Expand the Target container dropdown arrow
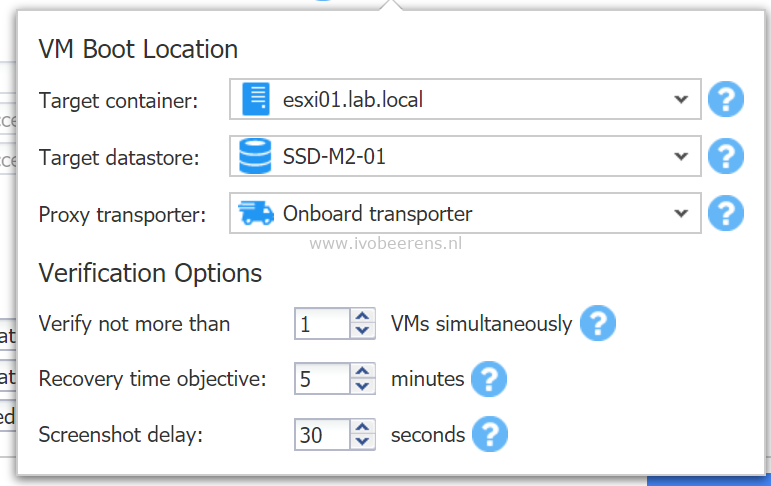Screen dimensions: 771x486 (x=681, y=99)
